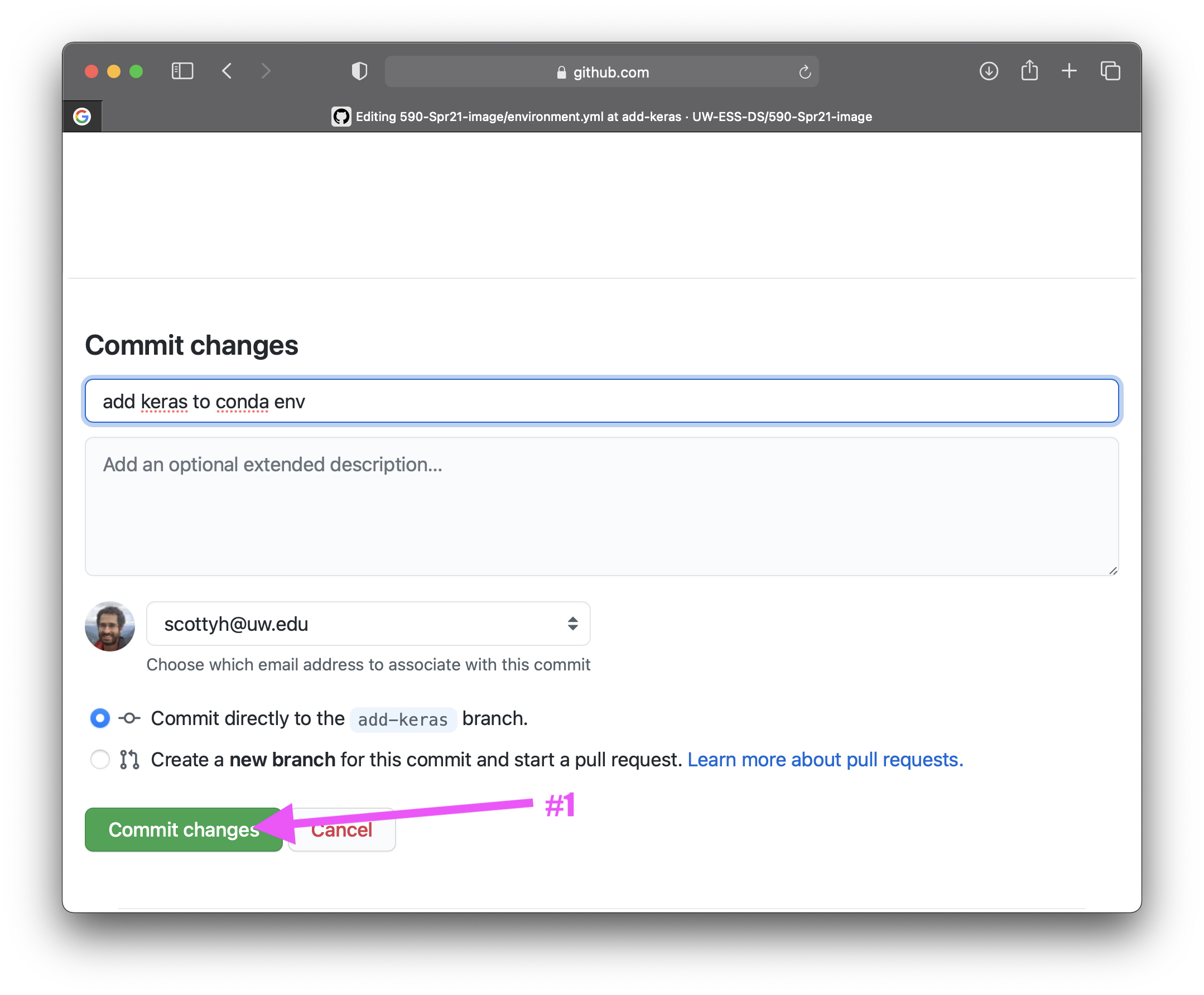Open the Share sheet icon

click(x=1029, y=71)
